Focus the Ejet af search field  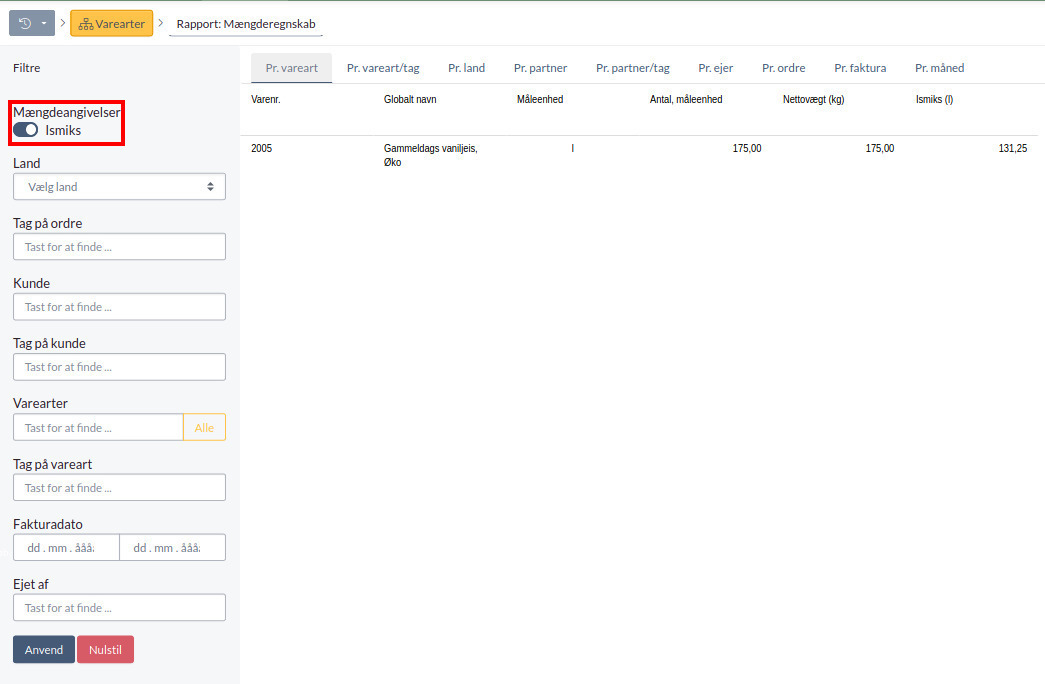tap(119, 608)
